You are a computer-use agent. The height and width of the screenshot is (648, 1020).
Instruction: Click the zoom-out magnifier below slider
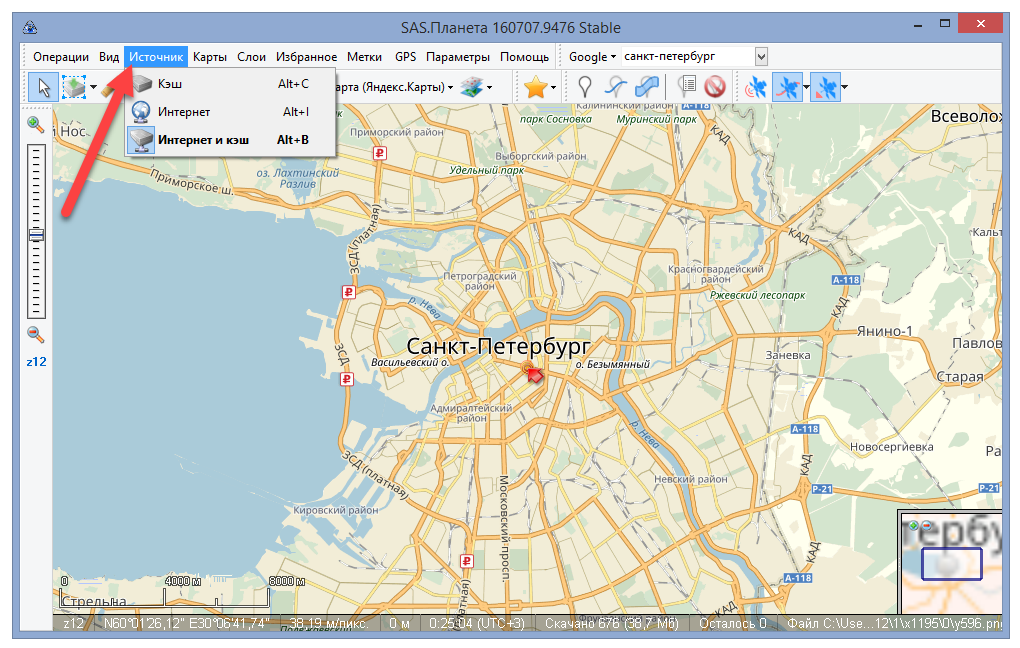point(35,335)
